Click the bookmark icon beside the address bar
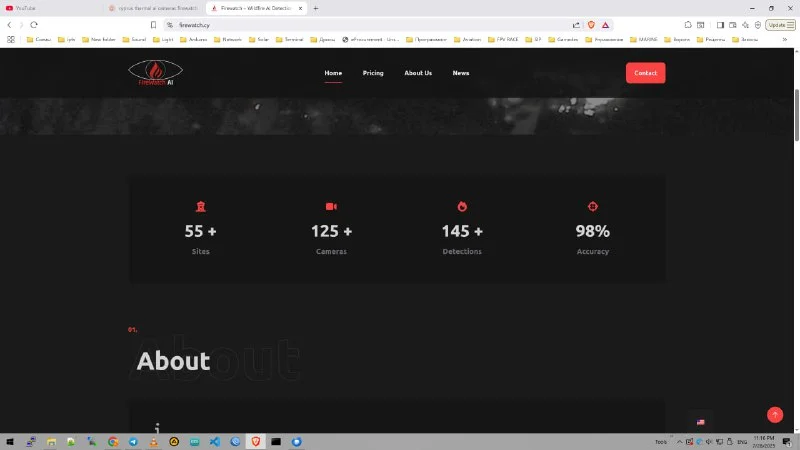Screen dimensions: 800x450 point(153,24)
